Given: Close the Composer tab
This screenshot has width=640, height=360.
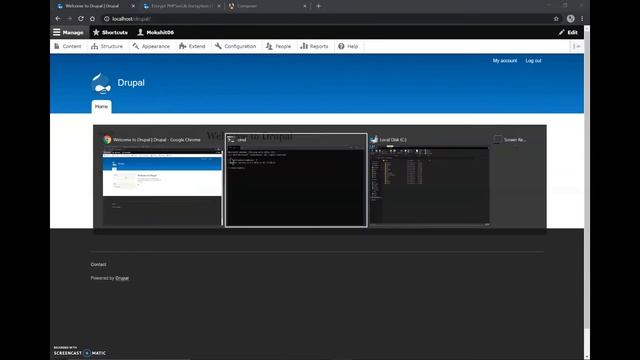Looking at the screenshot, I should (x=304, y=6).
